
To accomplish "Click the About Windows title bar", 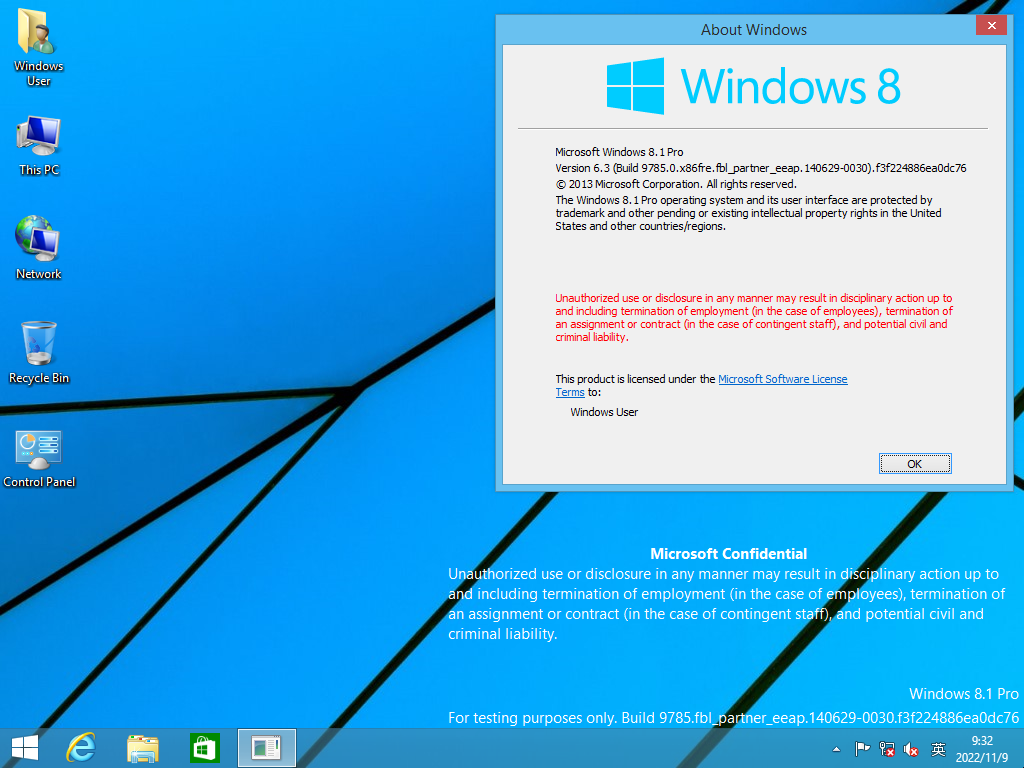I will [754, 29].
